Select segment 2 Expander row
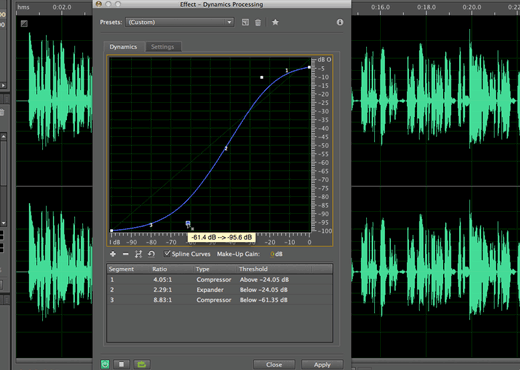 coord(219,290)
